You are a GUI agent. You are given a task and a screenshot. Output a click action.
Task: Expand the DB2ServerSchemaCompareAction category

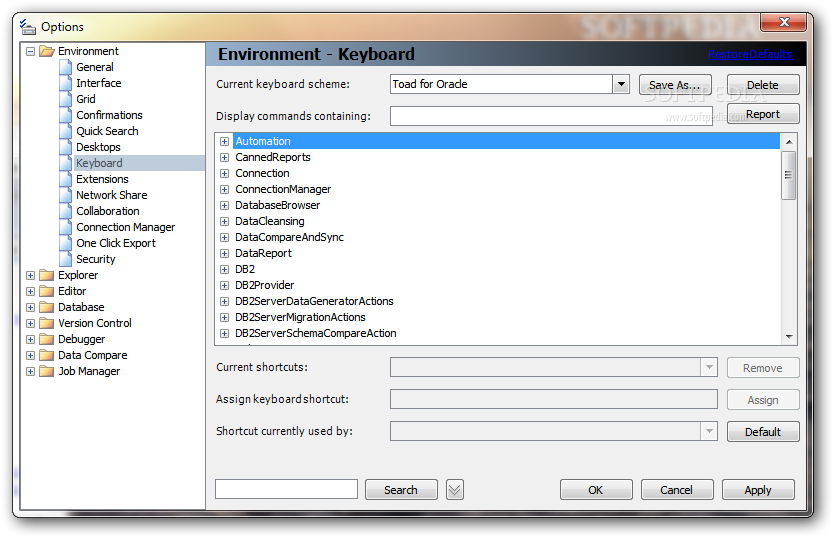click(224, 333)
